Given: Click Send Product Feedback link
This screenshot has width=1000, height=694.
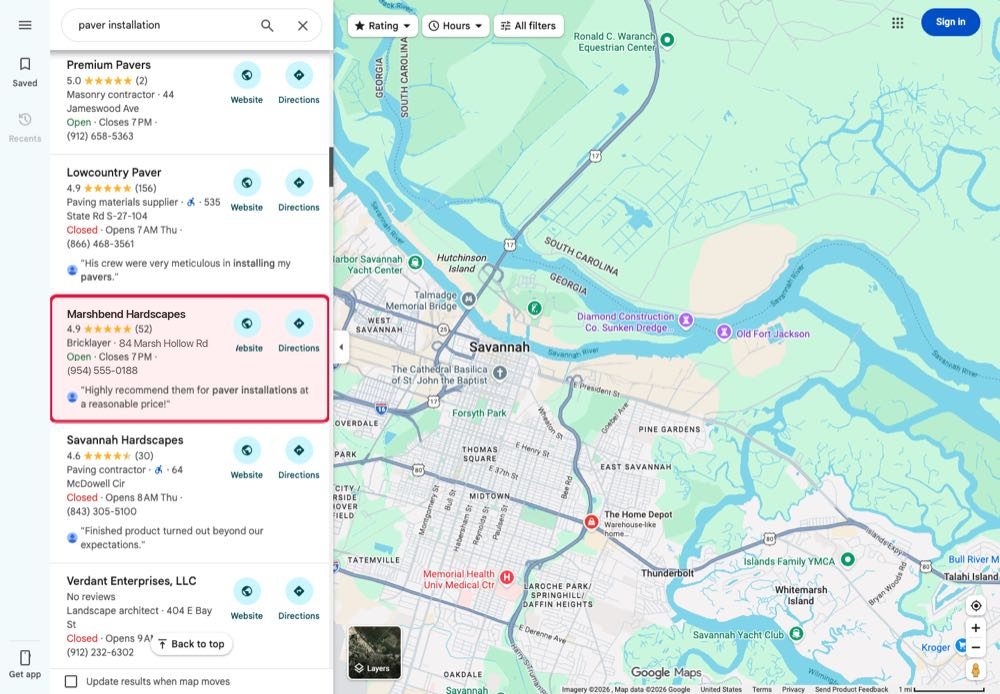Looking at the screenshot, I should coord(851,690).
